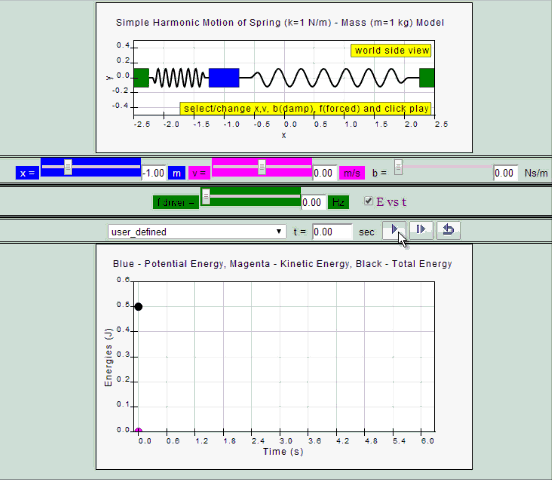The width and height of the screenshot is (552, 480).
Task: Click the f driver frequency slider handle
Action: (206, 196)
